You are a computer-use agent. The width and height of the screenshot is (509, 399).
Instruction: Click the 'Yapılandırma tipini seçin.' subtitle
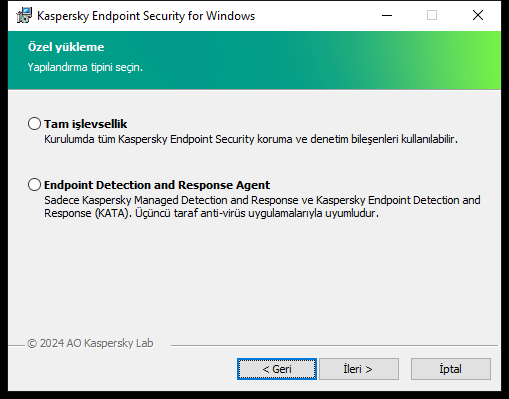(x=85, y=67)
